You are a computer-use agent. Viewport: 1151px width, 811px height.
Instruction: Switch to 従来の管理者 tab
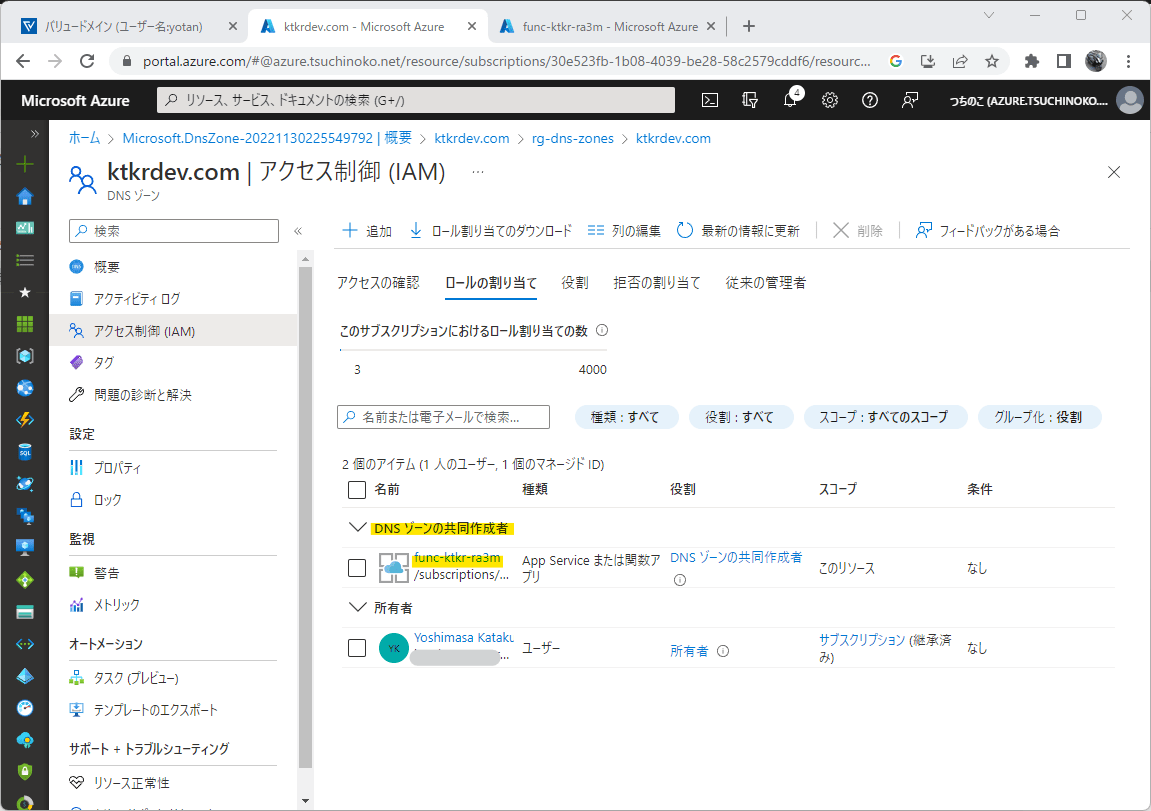766,283
